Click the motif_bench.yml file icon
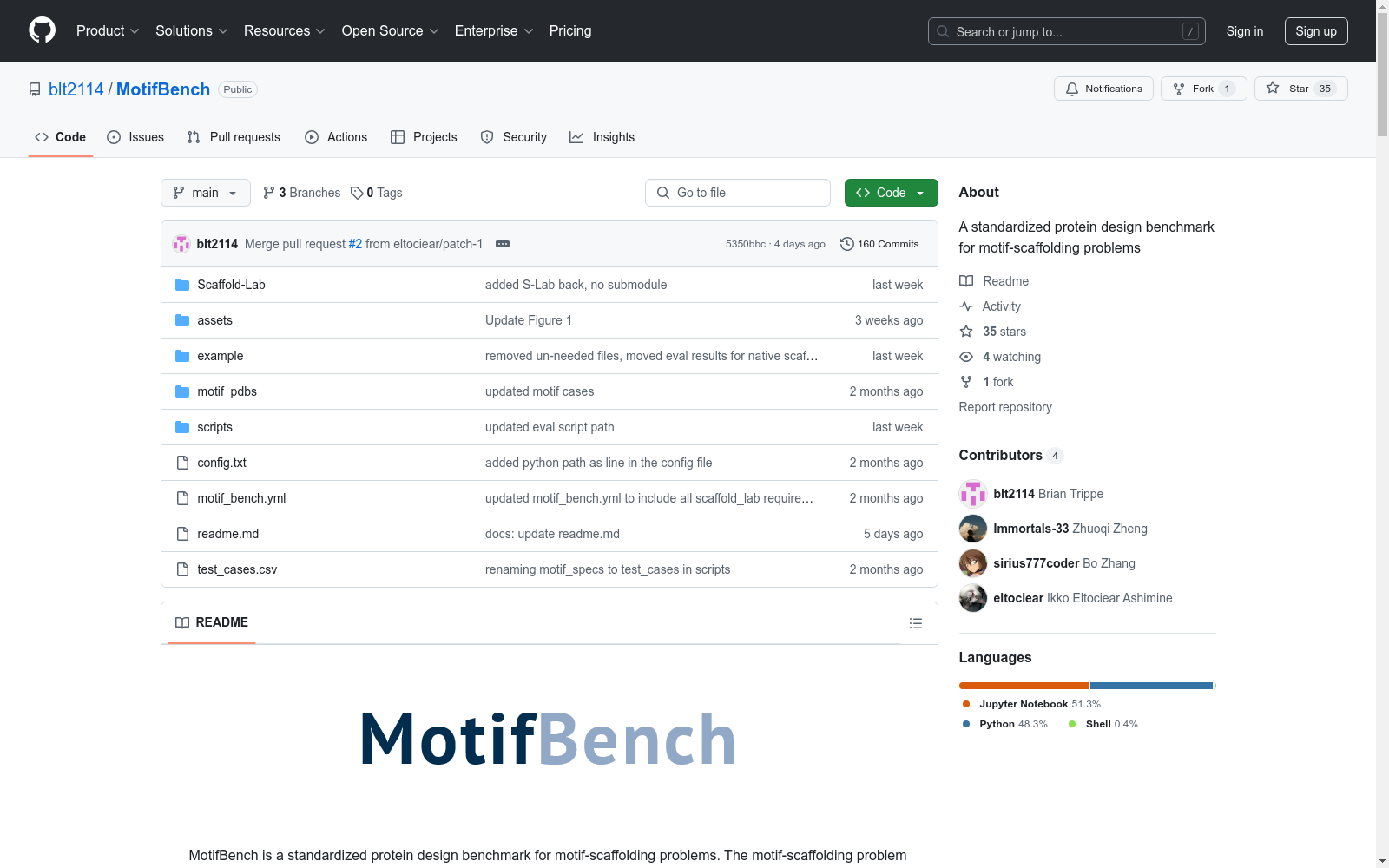The height and width of the screenshot is (868, 1389). [182, 498]
